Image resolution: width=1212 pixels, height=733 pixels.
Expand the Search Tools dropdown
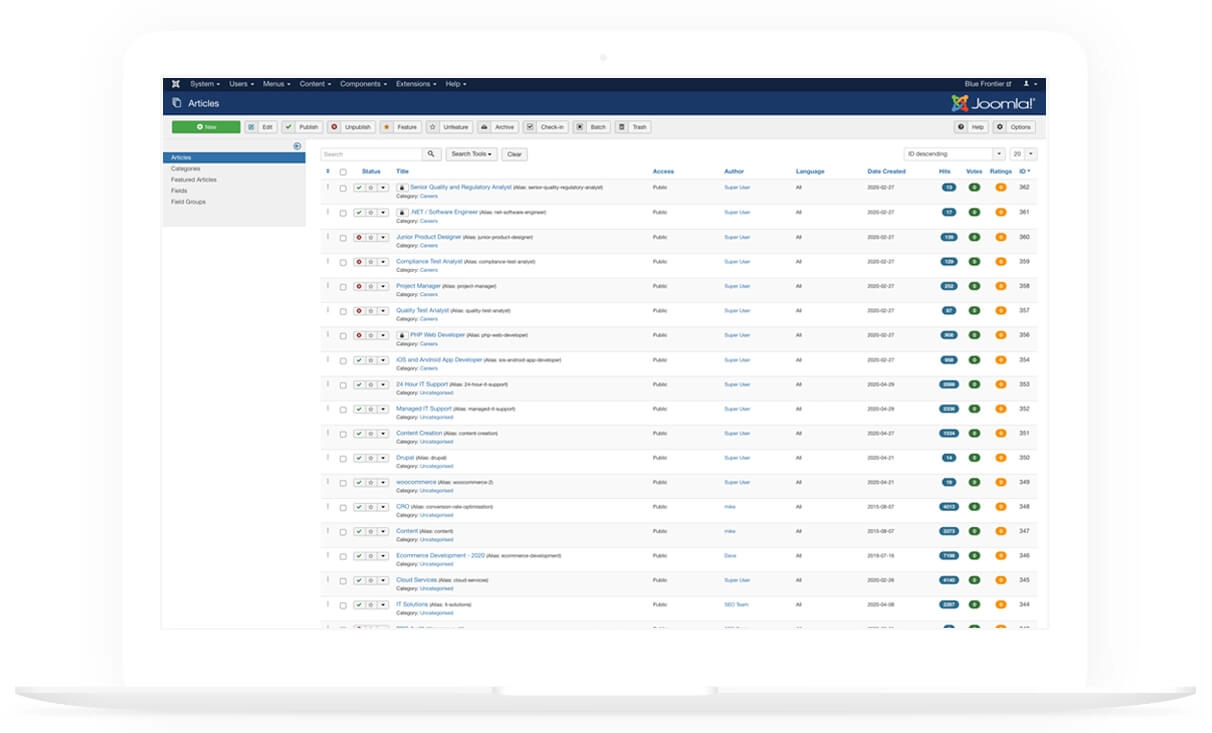tap(471, 154)
